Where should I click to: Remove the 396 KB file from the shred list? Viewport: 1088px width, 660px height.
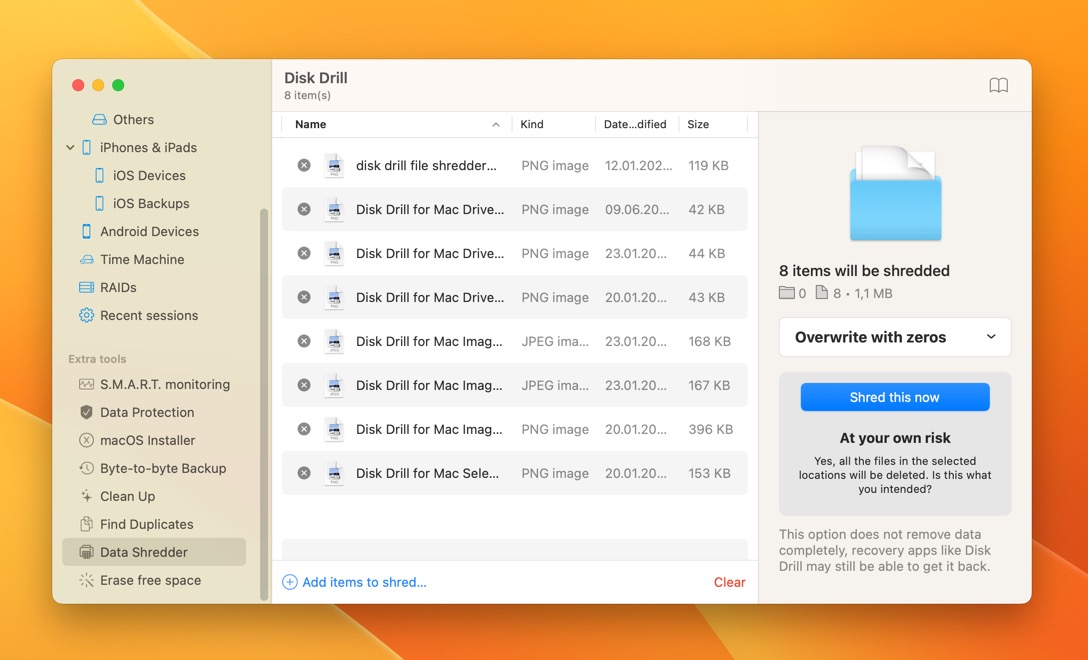(x=304, y=429)
